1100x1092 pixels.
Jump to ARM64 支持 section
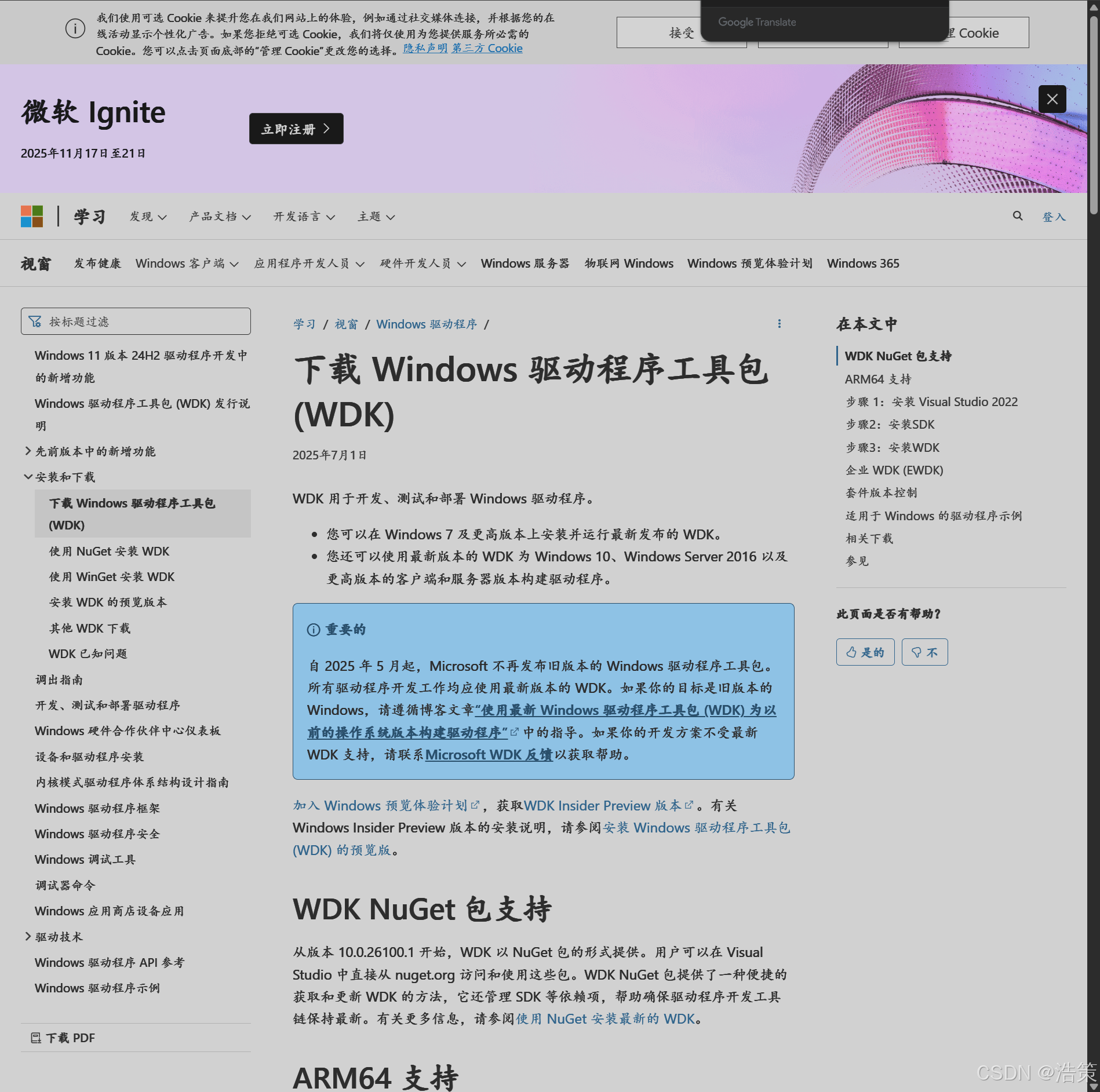(878, 379)
